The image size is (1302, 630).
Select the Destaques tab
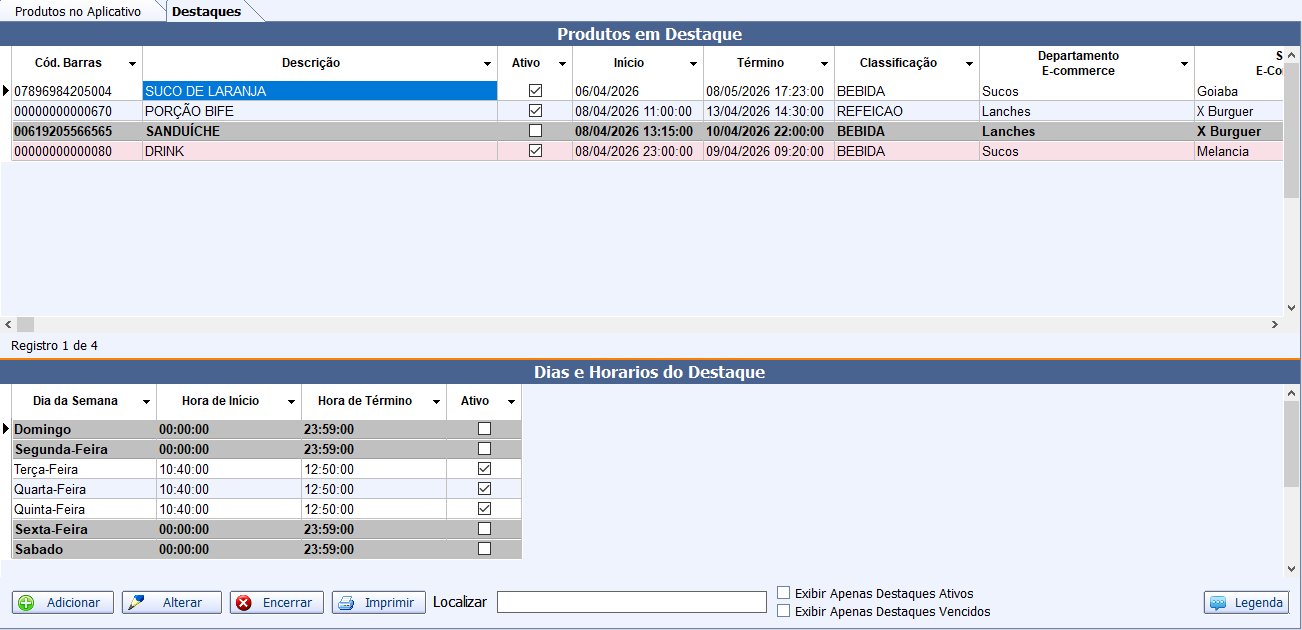point(207,11)
